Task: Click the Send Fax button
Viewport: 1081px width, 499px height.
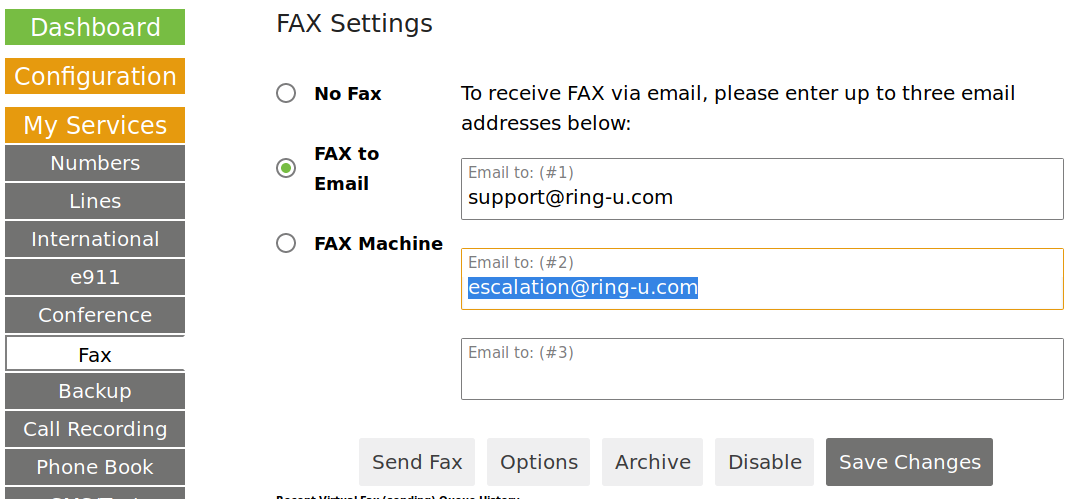Action: [417, 462]
